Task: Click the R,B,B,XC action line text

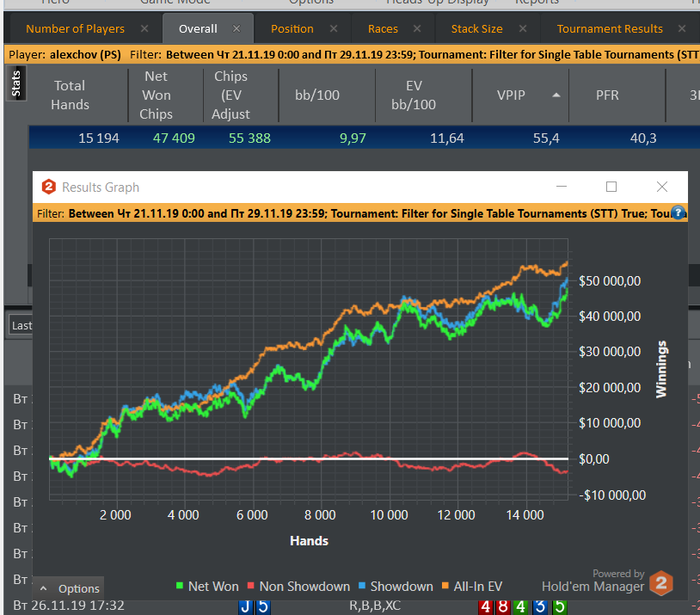Action: 375,606
